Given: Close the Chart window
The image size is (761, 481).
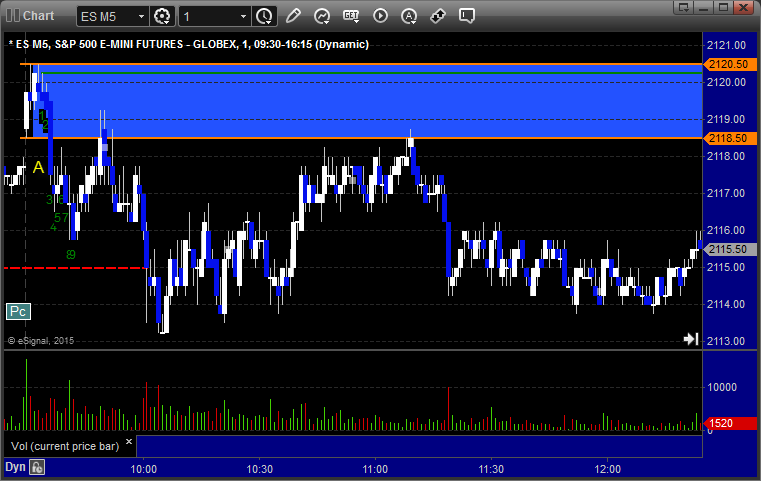Looking at the screenshot, I should click(743, 7).
